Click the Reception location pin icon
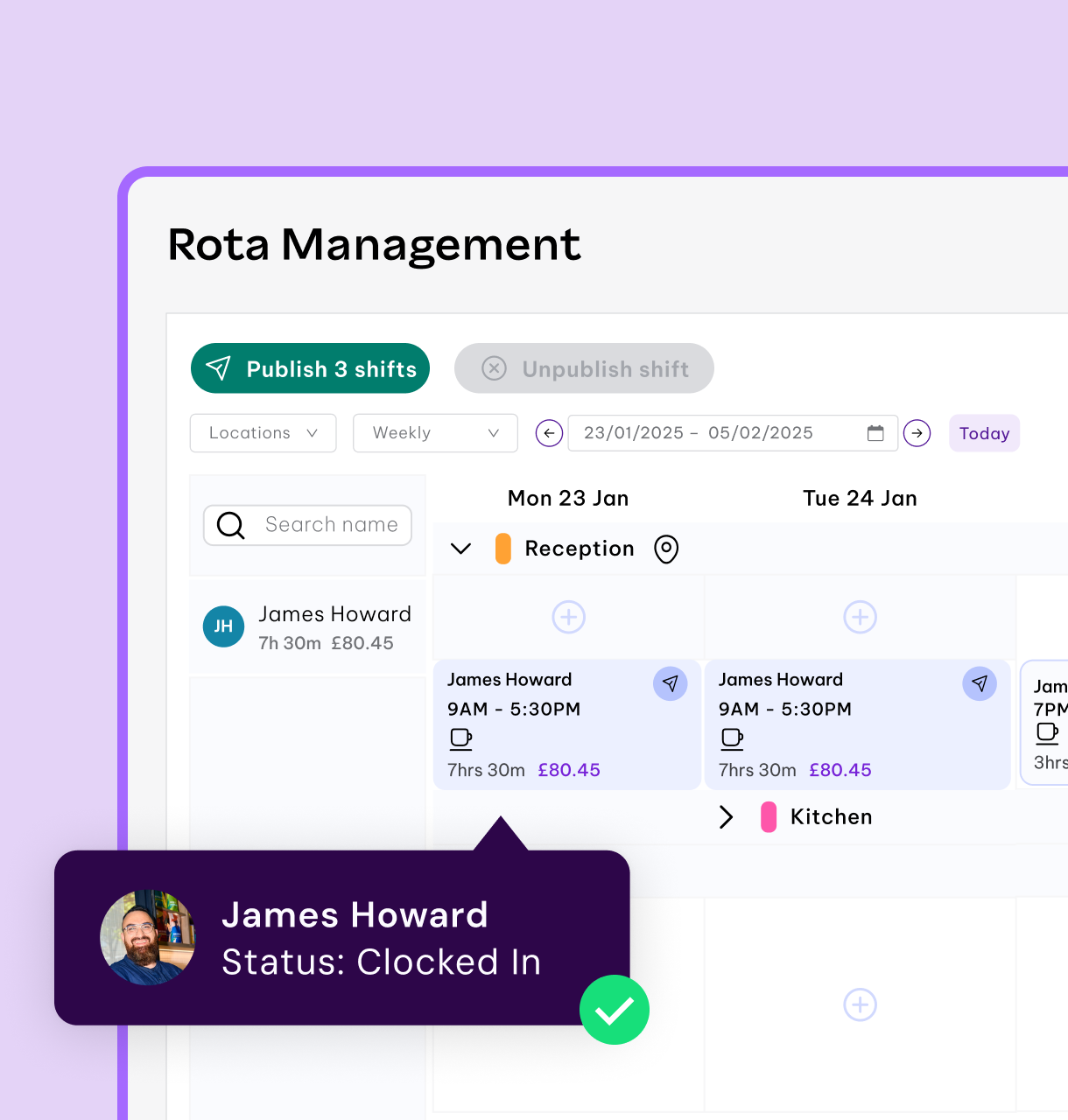The width and height of the screenshot is (1068, 1120). point(666,549)
